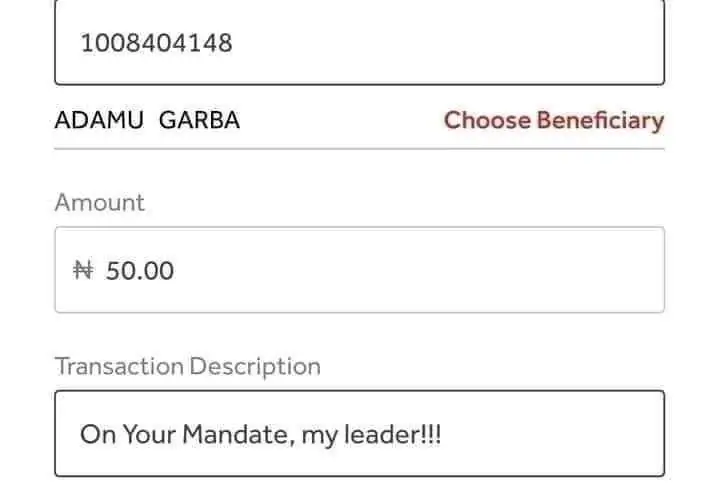Viewport: 720px width, 498px height.
Task: Click the Transaction Description text box
Action: [358, 433]
